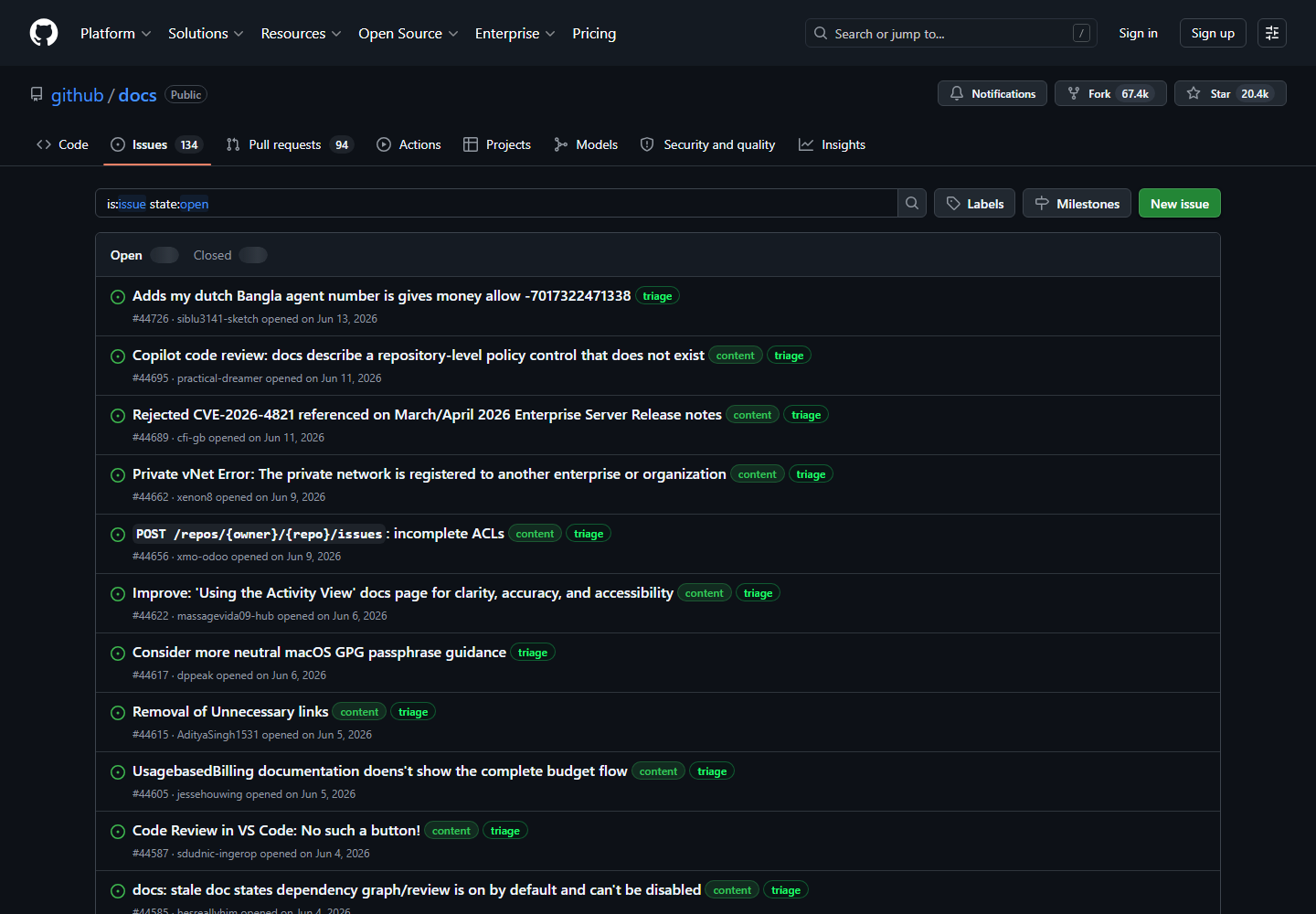Open the github organization link

click(x=78, y=95)
